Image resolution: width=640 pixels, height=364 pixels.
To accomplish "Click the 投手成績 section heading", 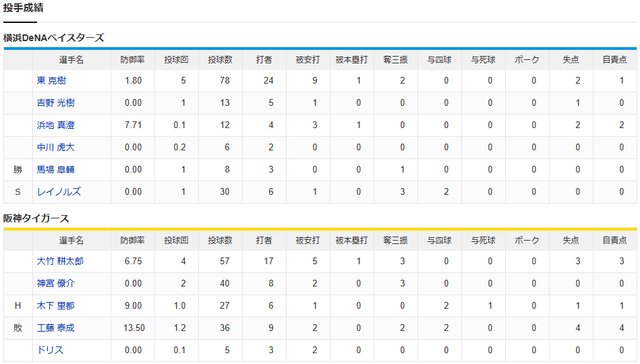I will [x=23, y=8].
